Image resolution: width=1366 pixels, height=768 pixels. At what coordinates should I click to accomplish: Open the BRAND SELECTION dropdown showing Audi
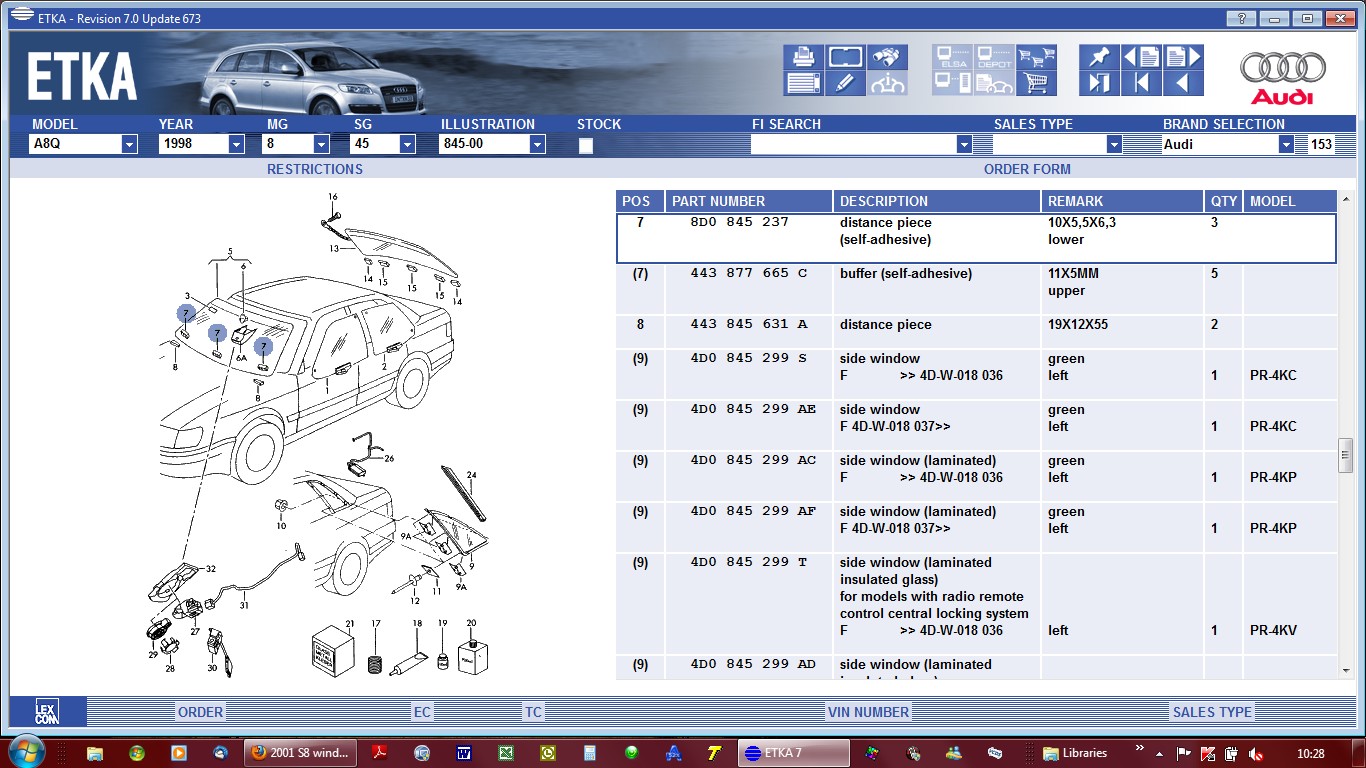[1286, 144]
